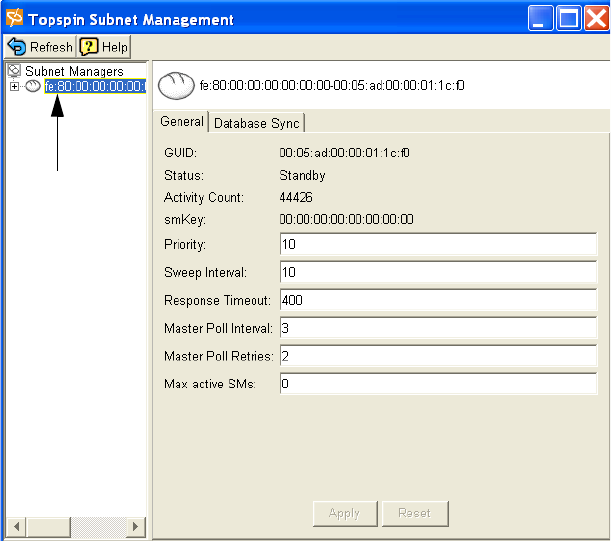Expand the fe:80 subnet manager tree node
Screen dimensions: 611x541
tap(14, 87)
